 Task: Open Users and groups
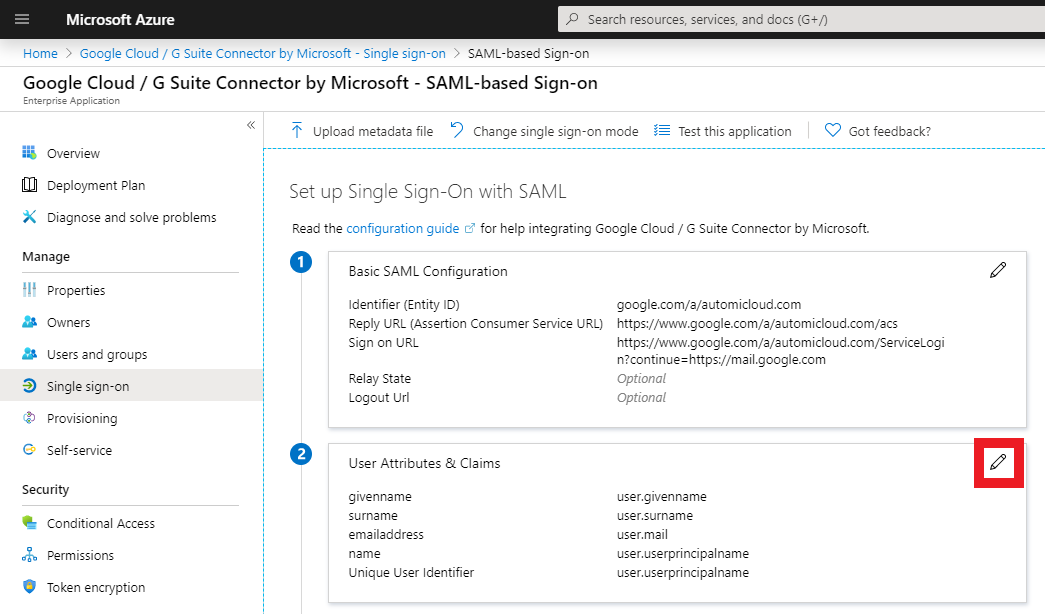pyautogui.click(x=96, y=354)
